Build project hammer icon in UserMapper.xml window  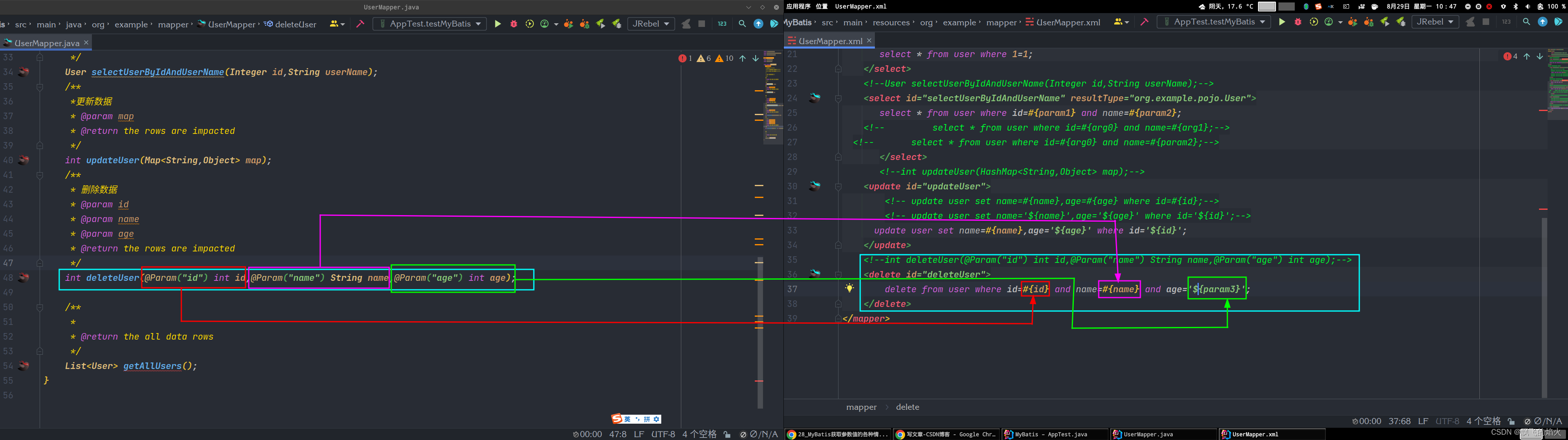pyautogui.click(x=1144, y=22)
